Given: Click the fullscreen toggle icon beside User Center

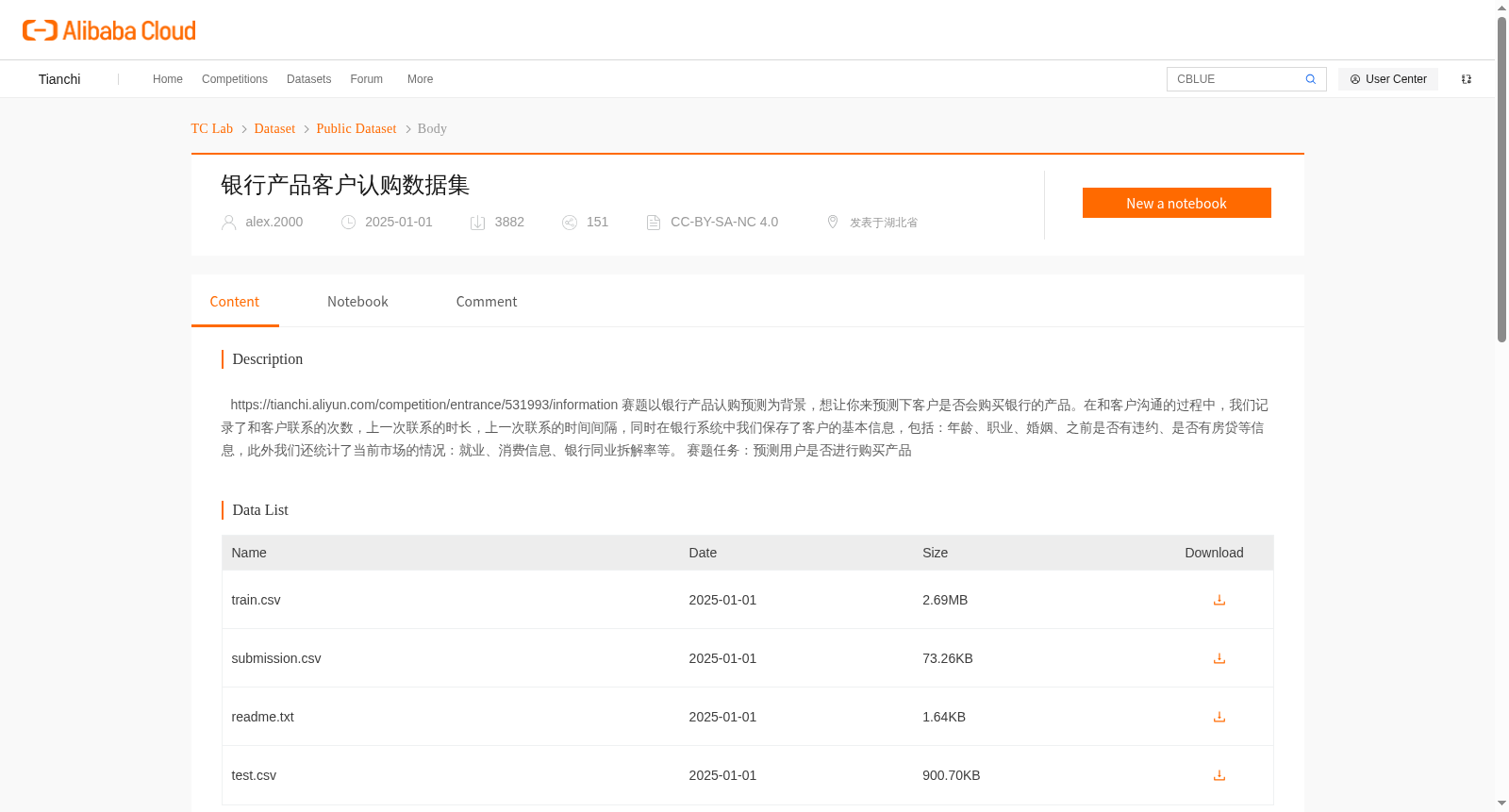Looking at the screenshot, I should [x=1467, y=79].
